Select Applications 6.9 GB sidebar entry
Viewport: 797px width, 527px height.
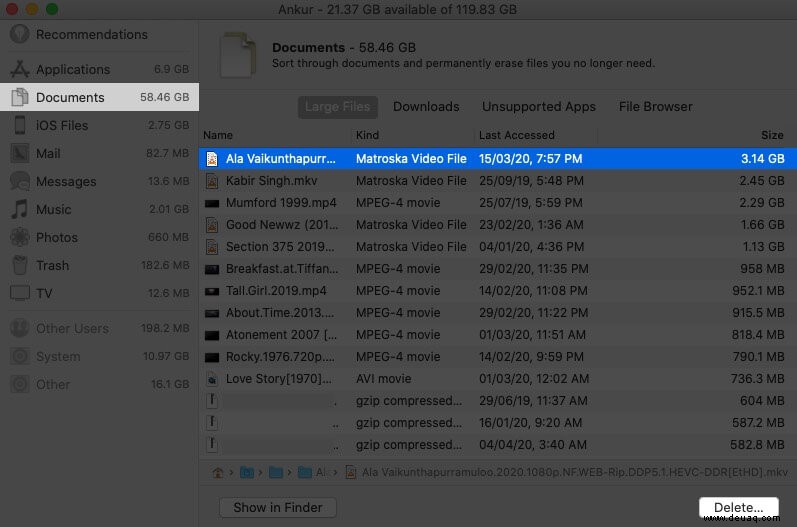pyautogui.click(x=100, y=69)
